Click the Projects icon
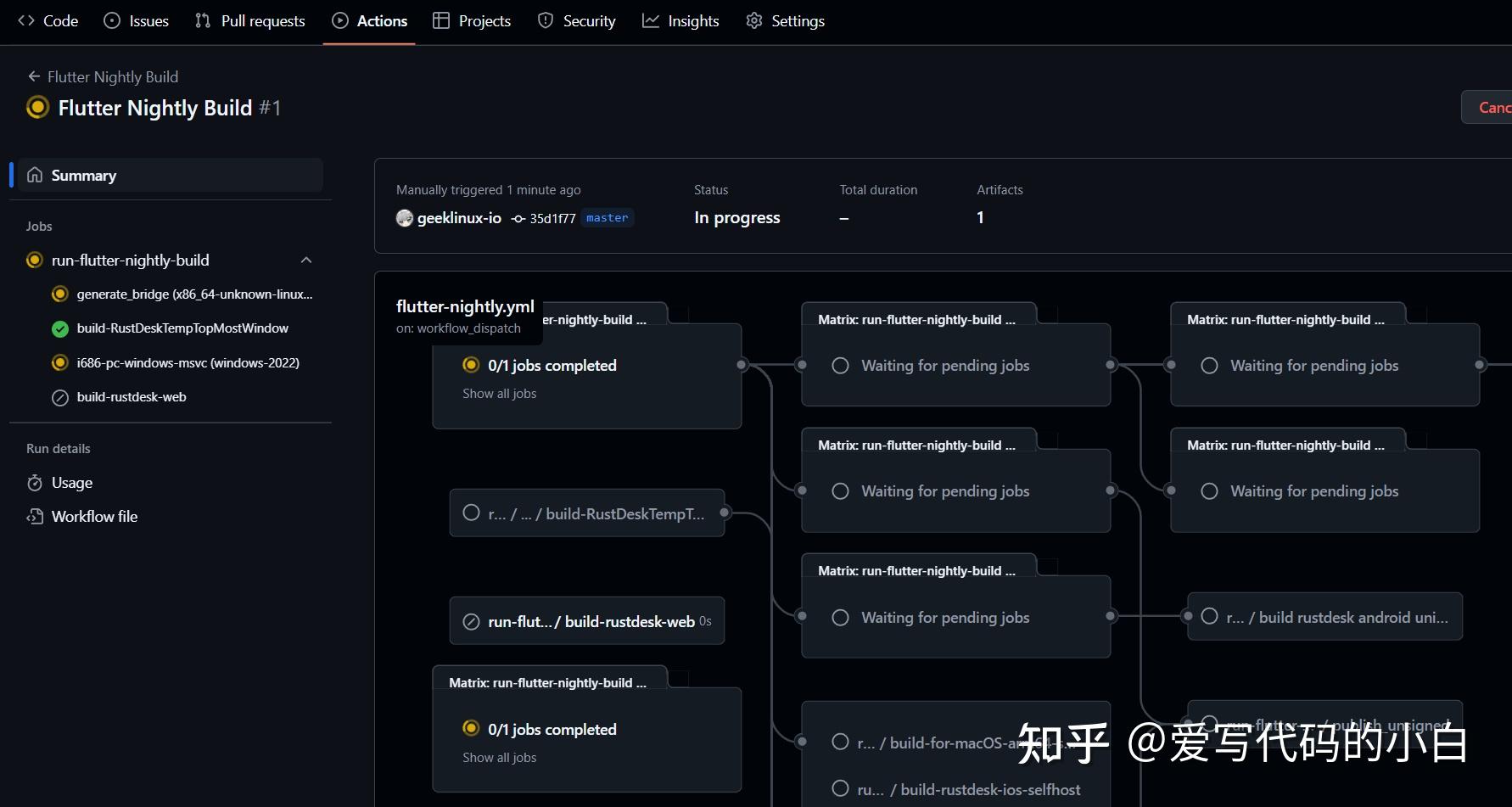Screen dimensions: 1512x807 tap(440, 20)
